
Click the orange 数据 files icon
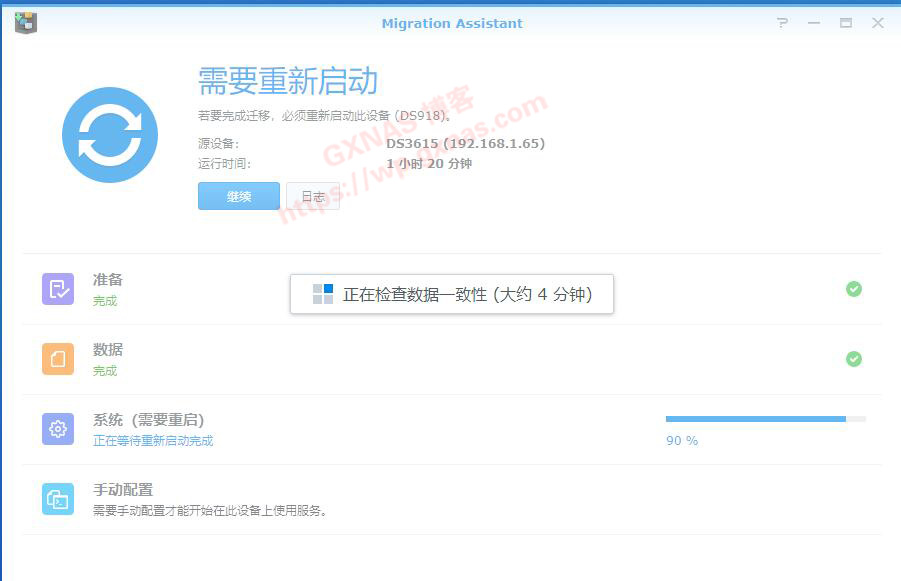[58, 359]
